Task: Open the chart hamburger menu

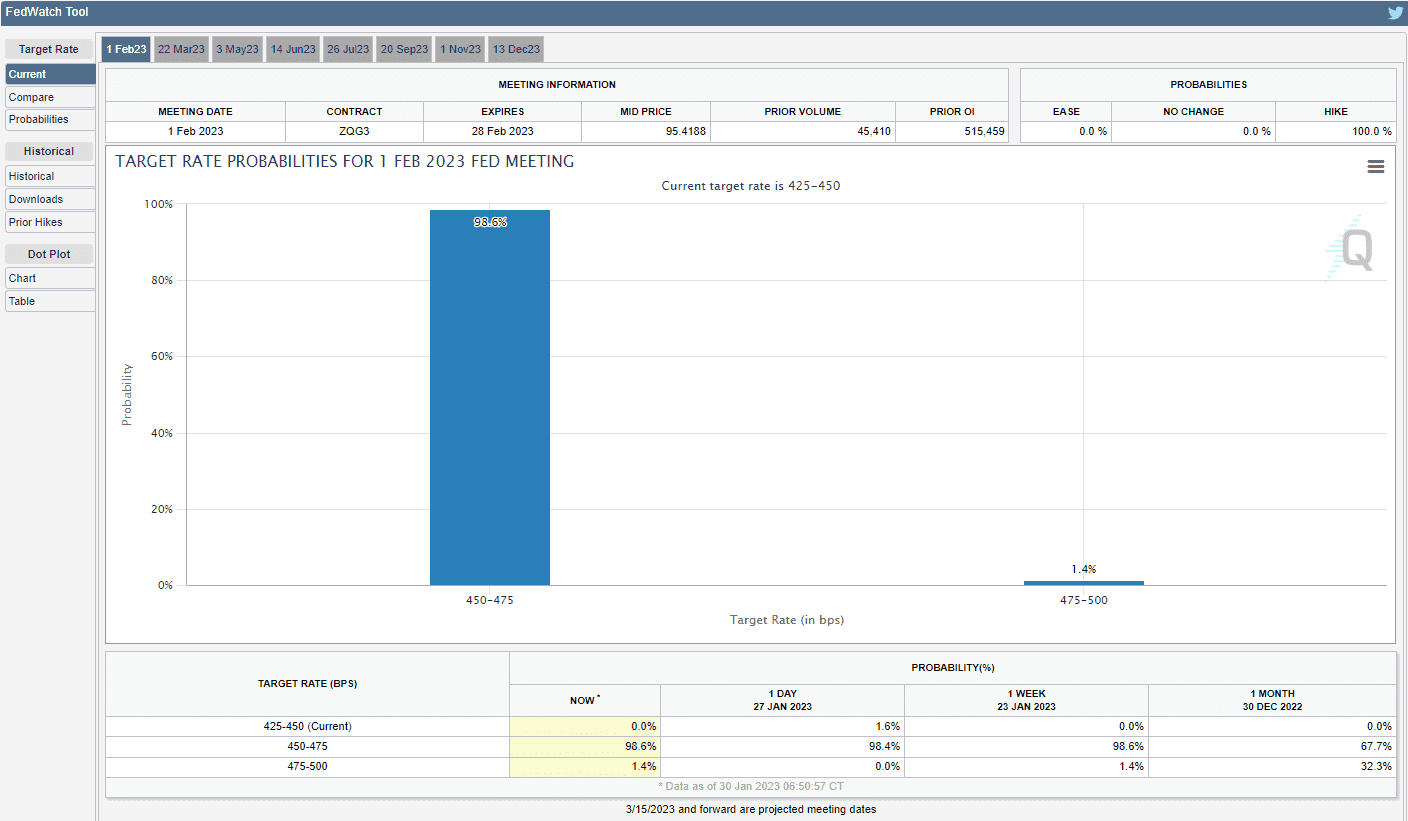Action: click(x=1376, y=167)
